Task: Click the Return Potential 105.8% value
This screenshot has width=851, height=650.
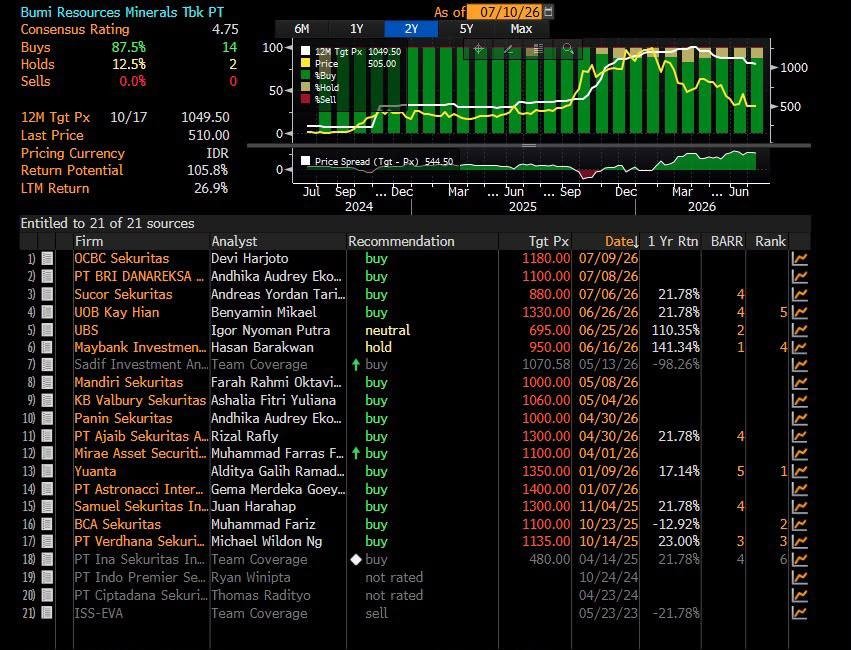Action: pyautogui.click(x=207, y=170)
